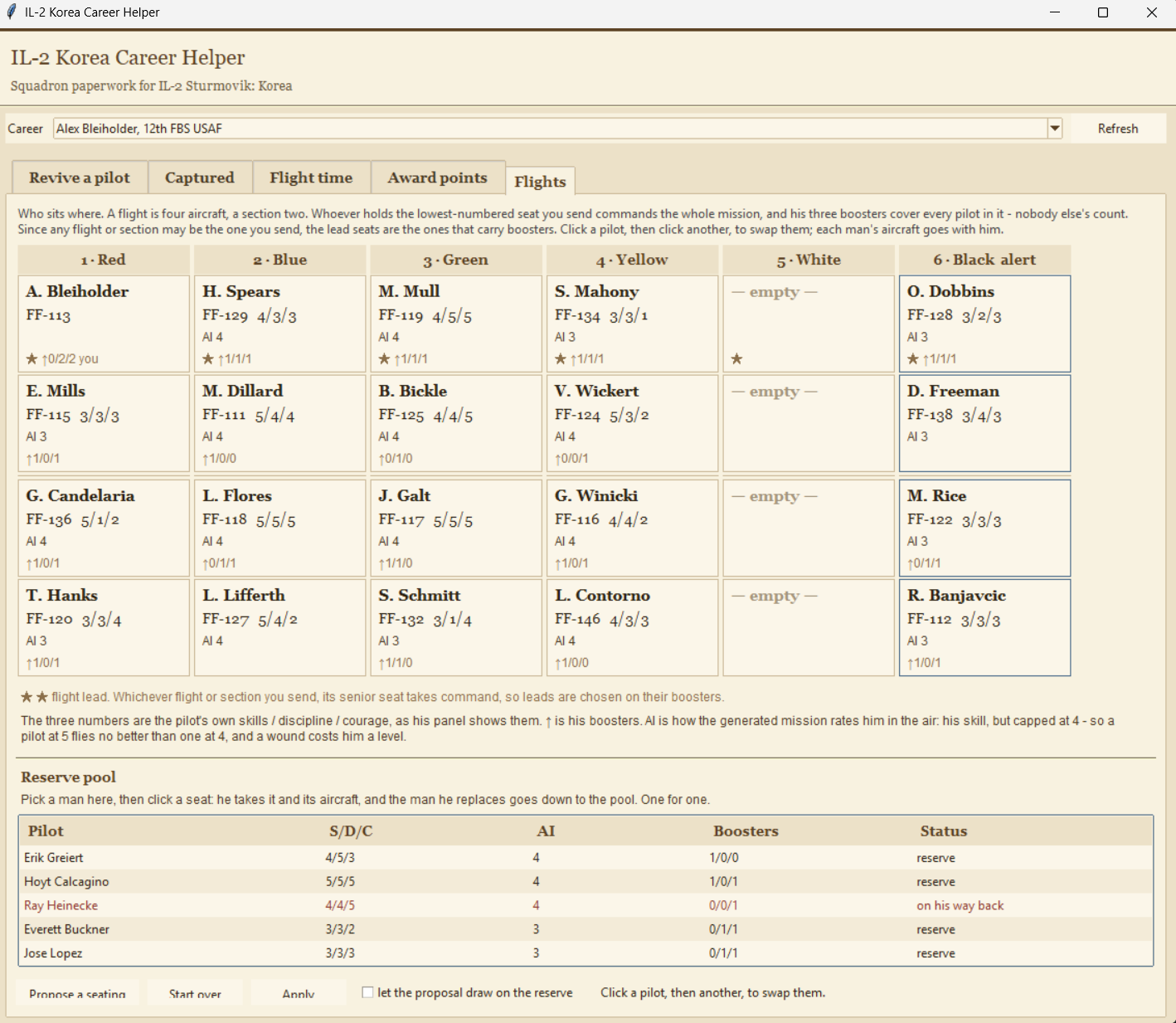Open the Career dropdown arrow

click(x=1055, y=129)
